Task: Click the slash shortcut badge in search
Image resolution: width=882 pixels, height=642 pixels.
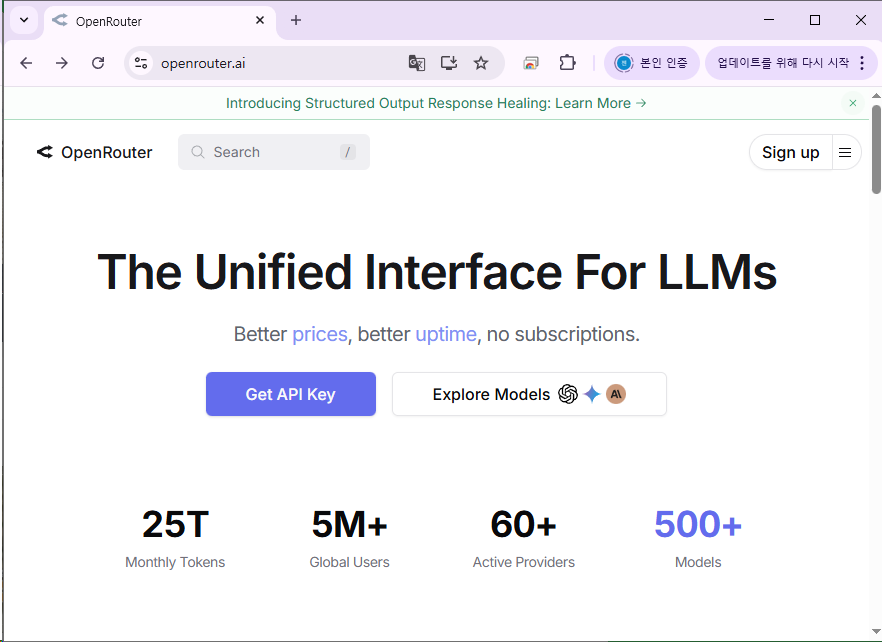Action: (348, 152)
